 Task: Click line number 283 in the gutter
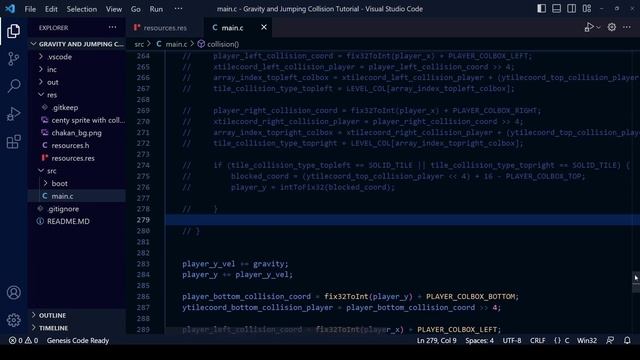coord(143,264)
